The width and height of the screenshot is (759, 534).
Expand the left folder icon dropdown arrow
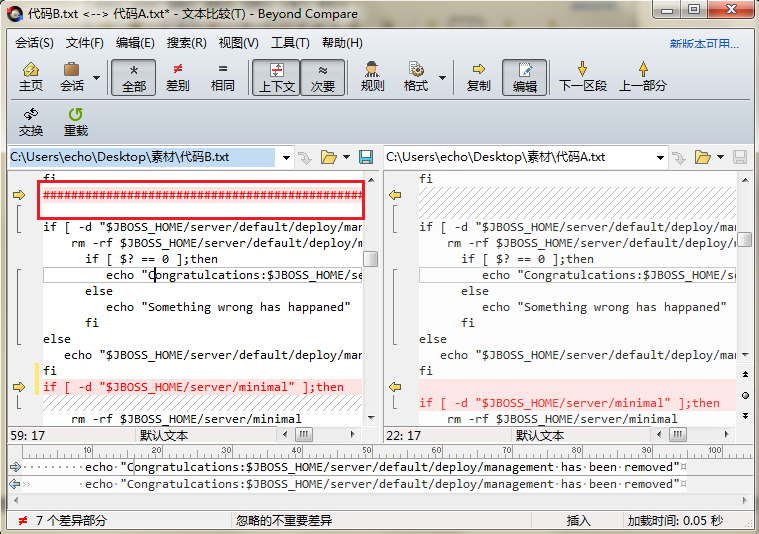pos(347,157)
